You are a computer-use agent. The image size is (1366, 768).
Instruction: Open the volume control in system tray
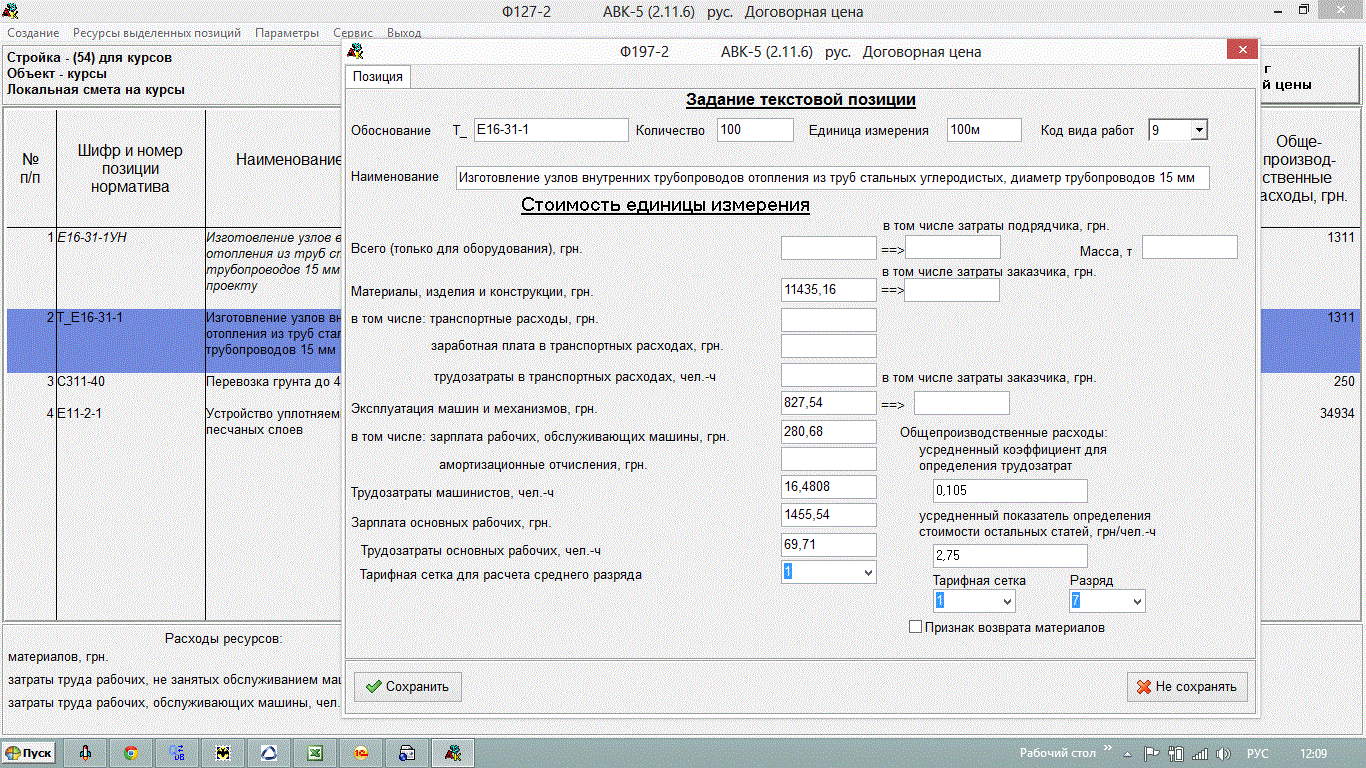click(1224, 753)
